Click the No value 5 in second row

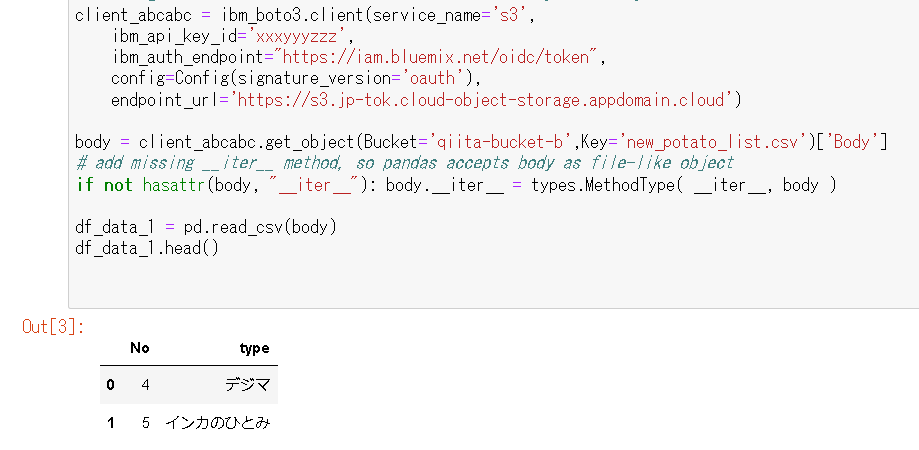coord(145,423)
